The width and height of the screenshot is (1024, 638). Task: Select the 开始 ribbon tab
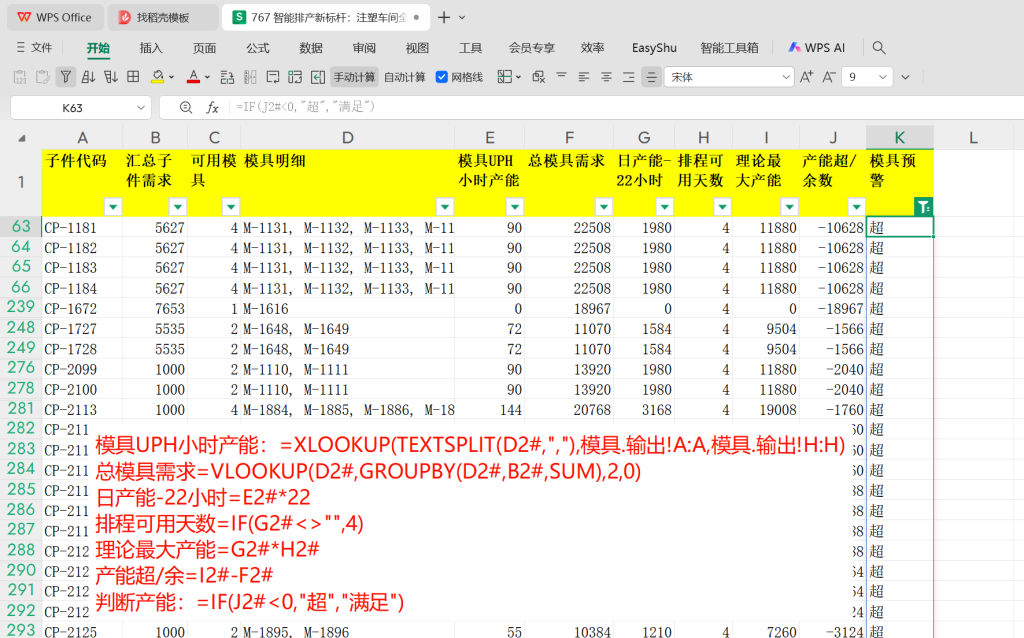pos(99,48)
